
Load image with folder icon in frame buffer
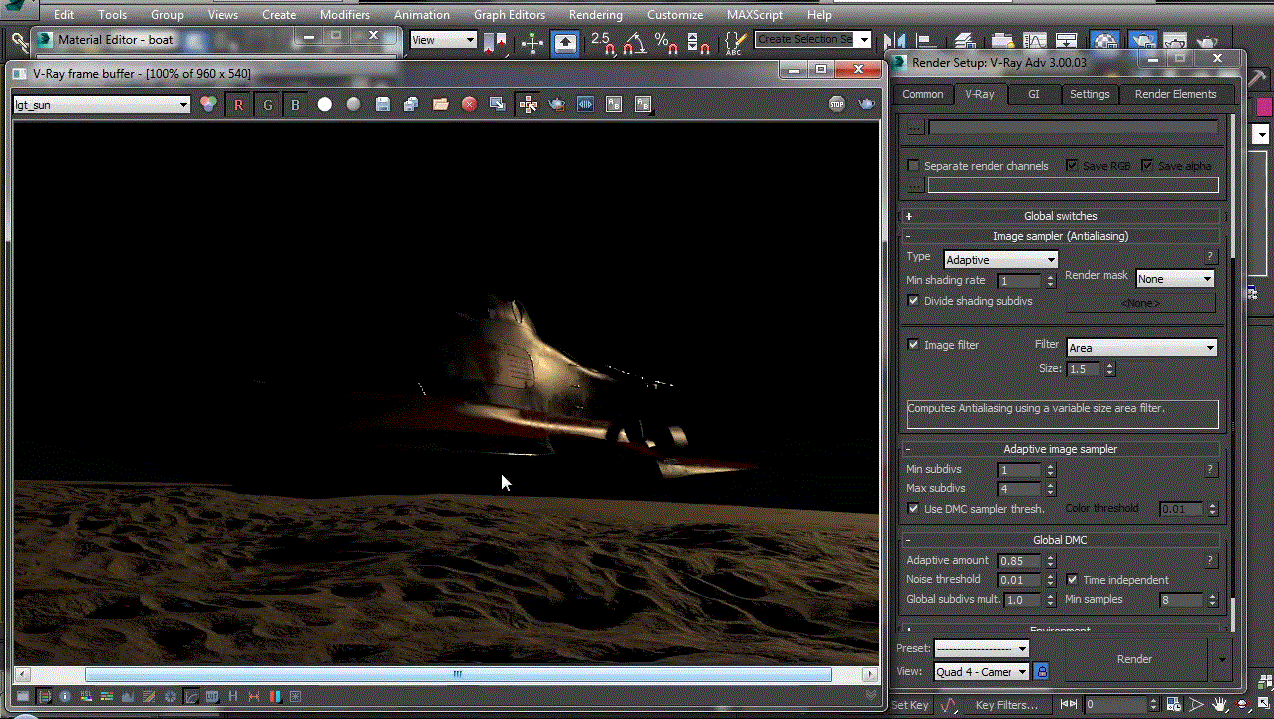point(440,104)
